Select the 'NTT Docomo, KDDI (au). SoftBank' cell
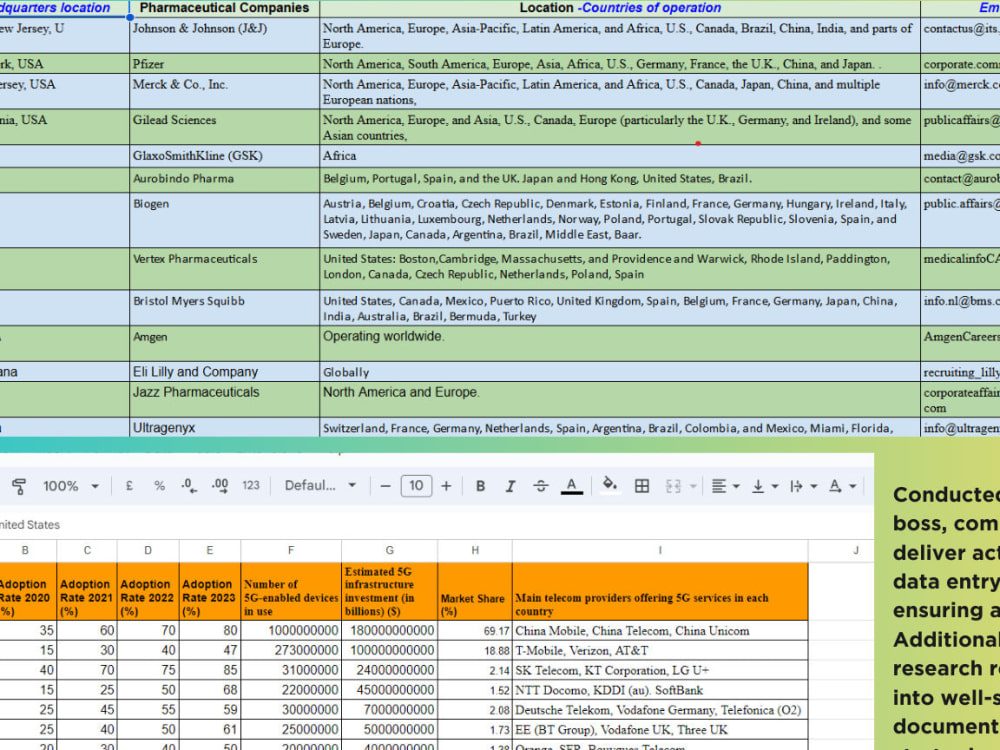 [660, 690]
